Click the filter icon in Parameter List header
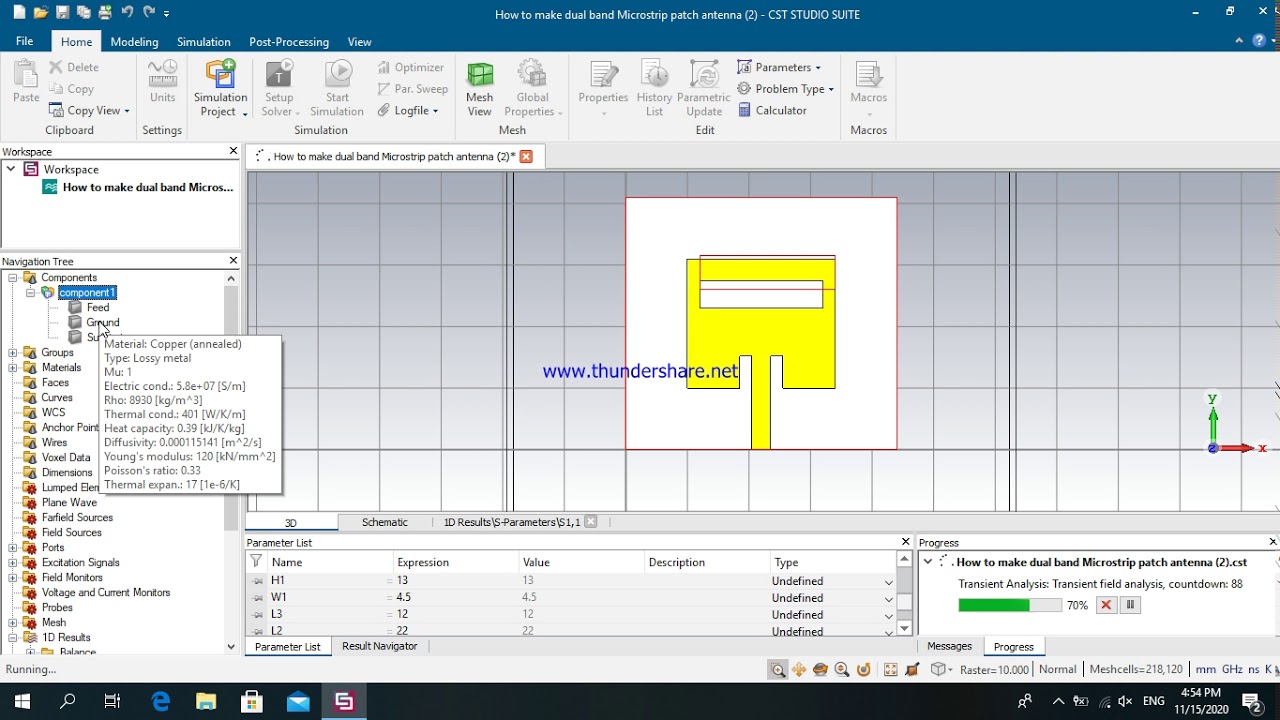This screenshot has height=720, width=1280. point(256,561)
